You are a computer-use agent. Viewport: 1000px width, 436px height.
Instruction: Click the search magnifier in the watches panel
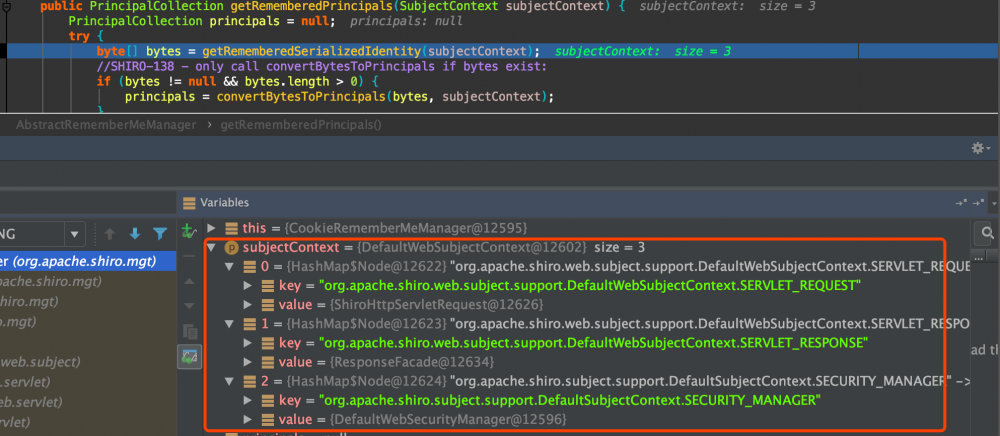click(x=987, y=233)
